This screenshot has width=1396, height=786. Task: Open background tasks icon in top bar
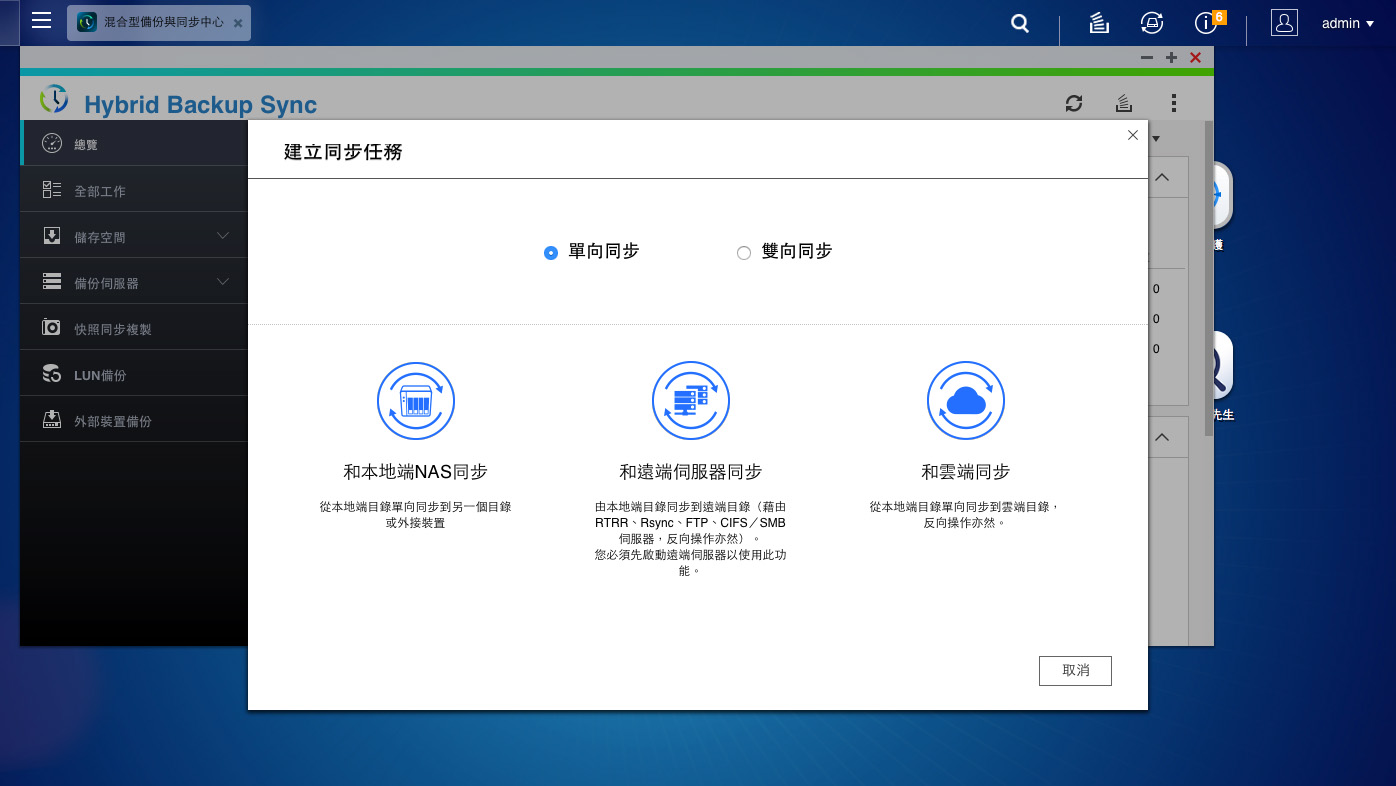tap(1099, 23)
